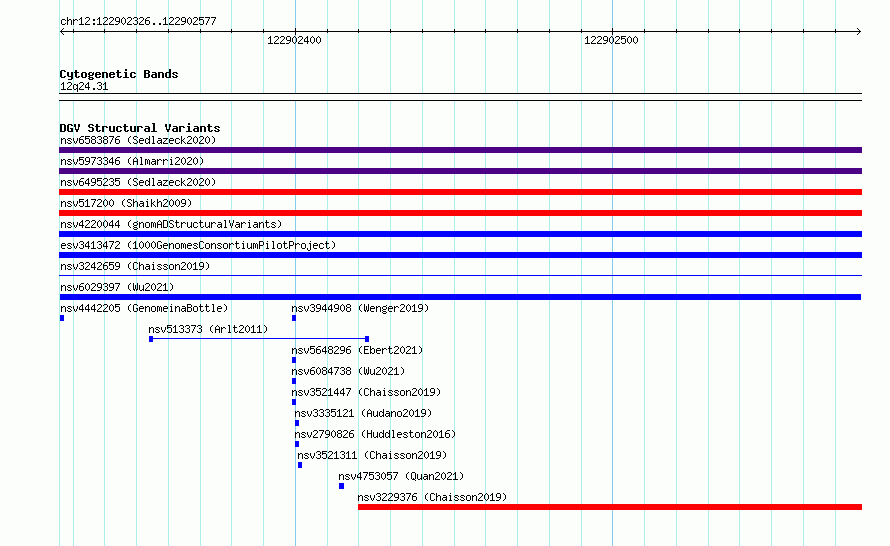This screenshot has width=890, height=546.
Task: Open nsv6029397 (Wu2021) label
Action: coord(117,287)
